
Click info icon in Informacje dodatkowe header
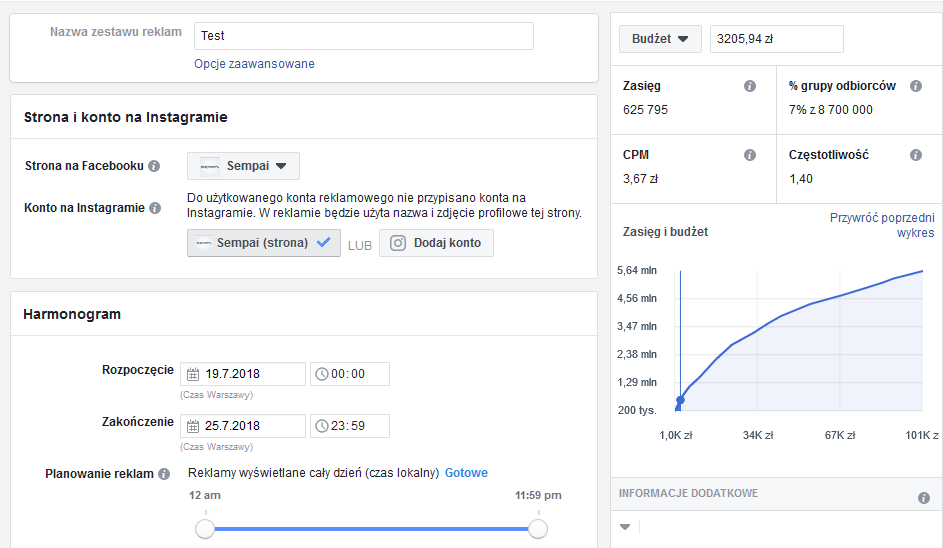point(924,497)
